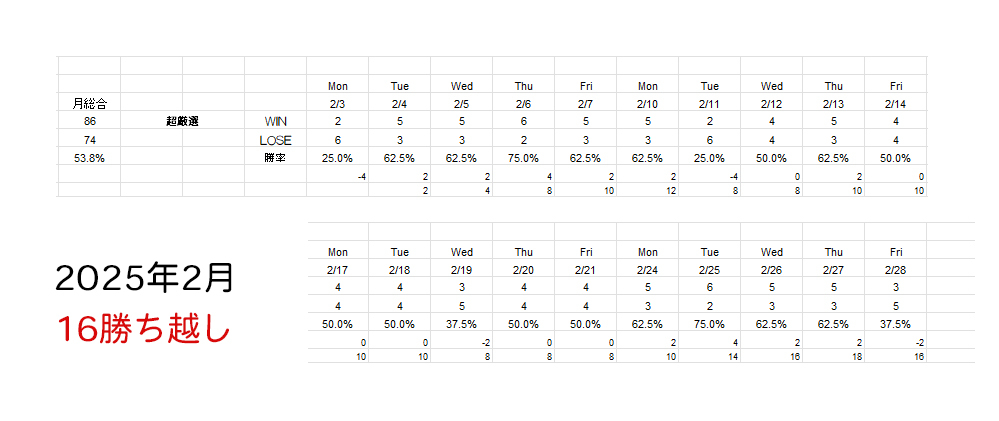
Task: Select the 勝率 row label cell
Action: [275, 158]
